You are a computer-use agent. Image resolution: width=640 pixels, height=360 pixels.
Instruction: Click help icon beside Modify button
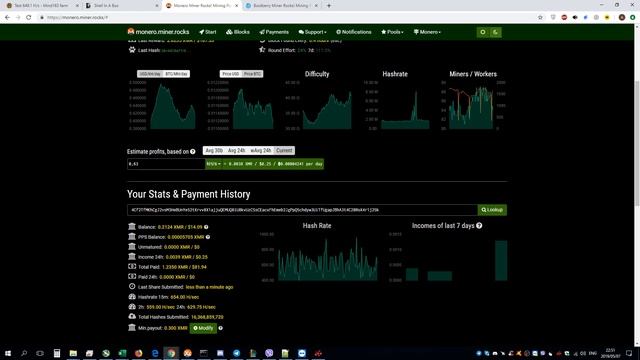(220, 328)
